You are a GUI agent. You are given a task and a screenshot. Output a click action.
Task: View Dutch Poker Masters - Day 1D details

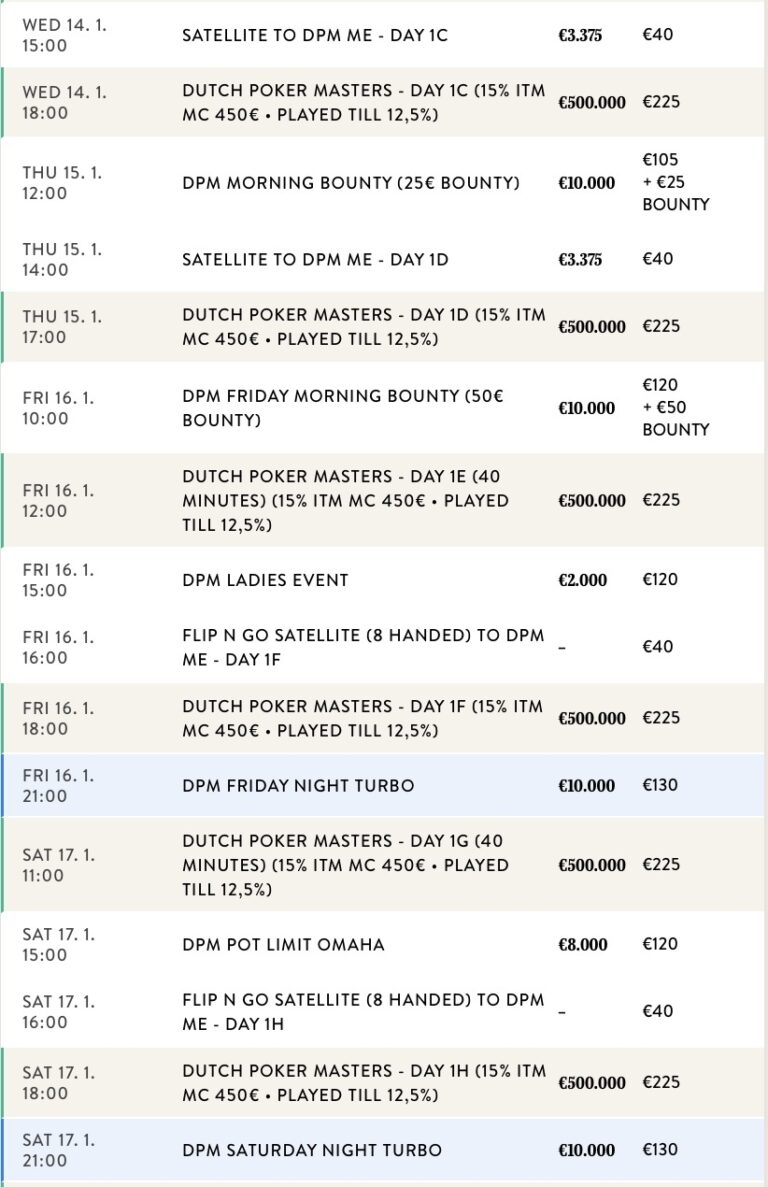tap(363, 326)
